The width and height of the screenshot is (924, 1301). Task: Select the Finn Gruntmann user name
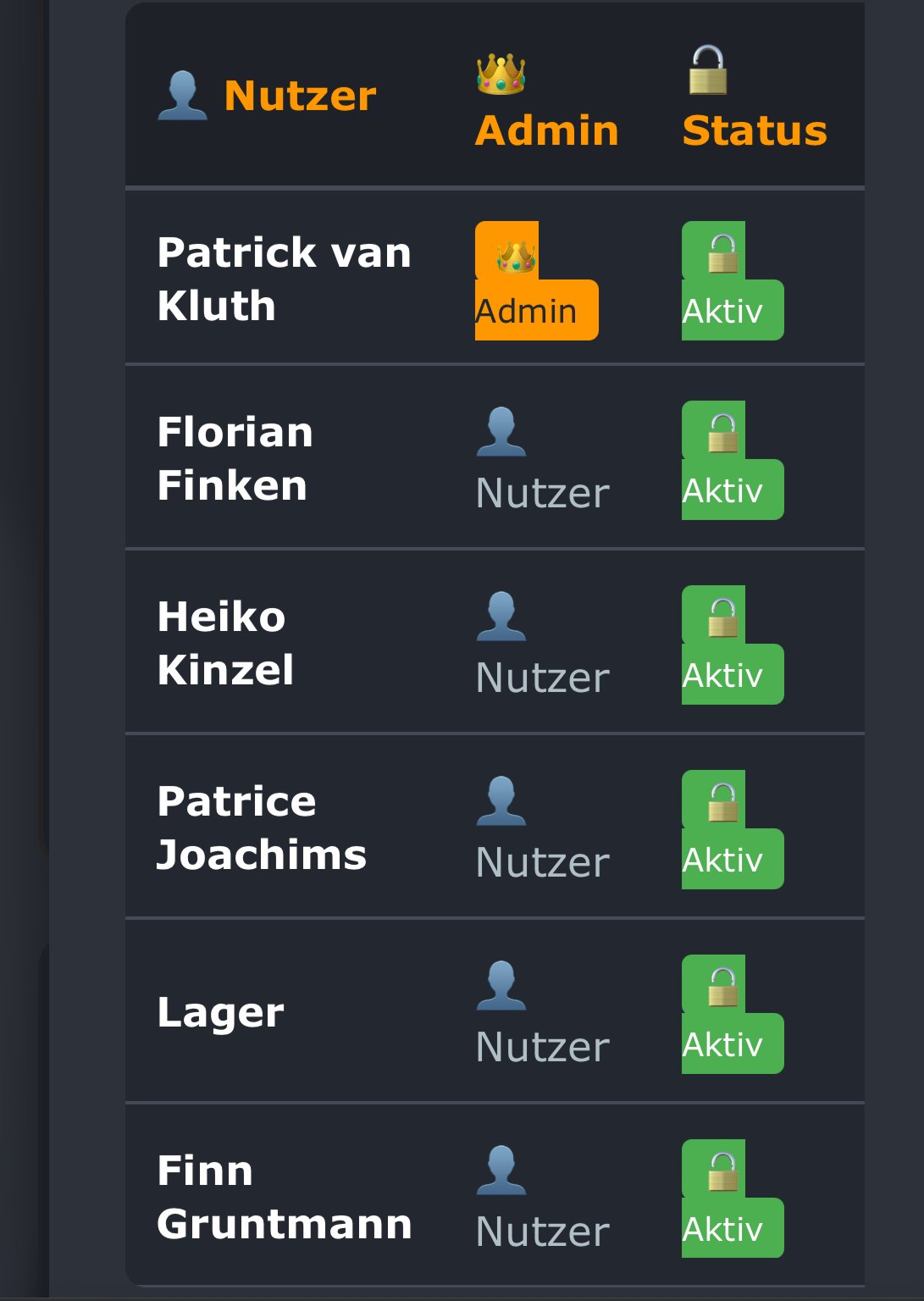click(x=284, y=1197)
